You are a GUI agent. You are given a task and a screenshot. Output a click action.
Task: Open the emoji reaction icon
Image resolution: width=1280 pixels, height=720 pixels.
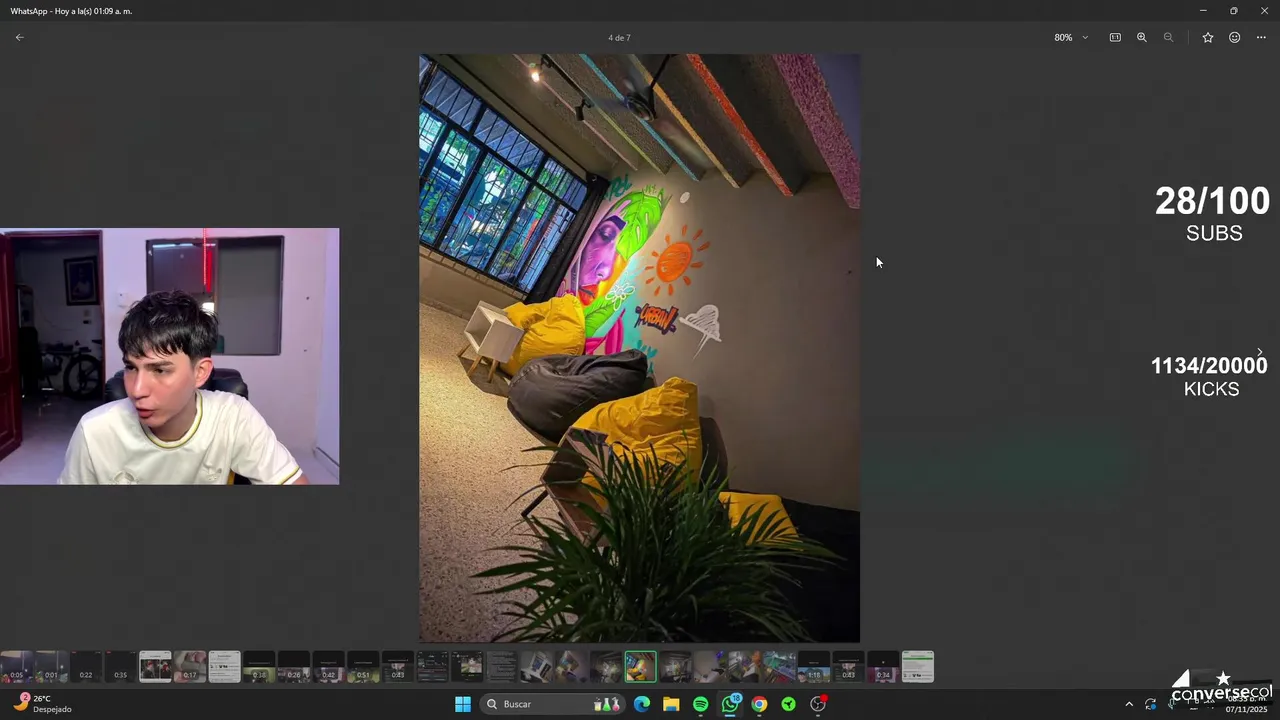point(1235,37)
